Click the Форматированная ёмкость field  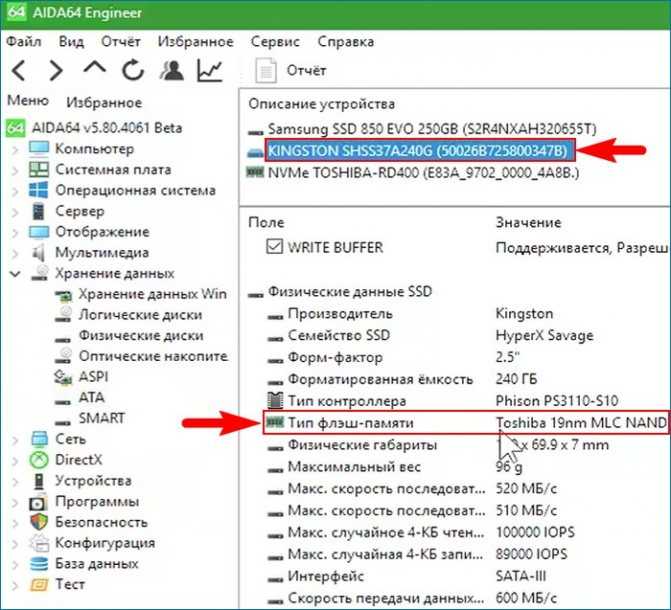tap(380, 379)
